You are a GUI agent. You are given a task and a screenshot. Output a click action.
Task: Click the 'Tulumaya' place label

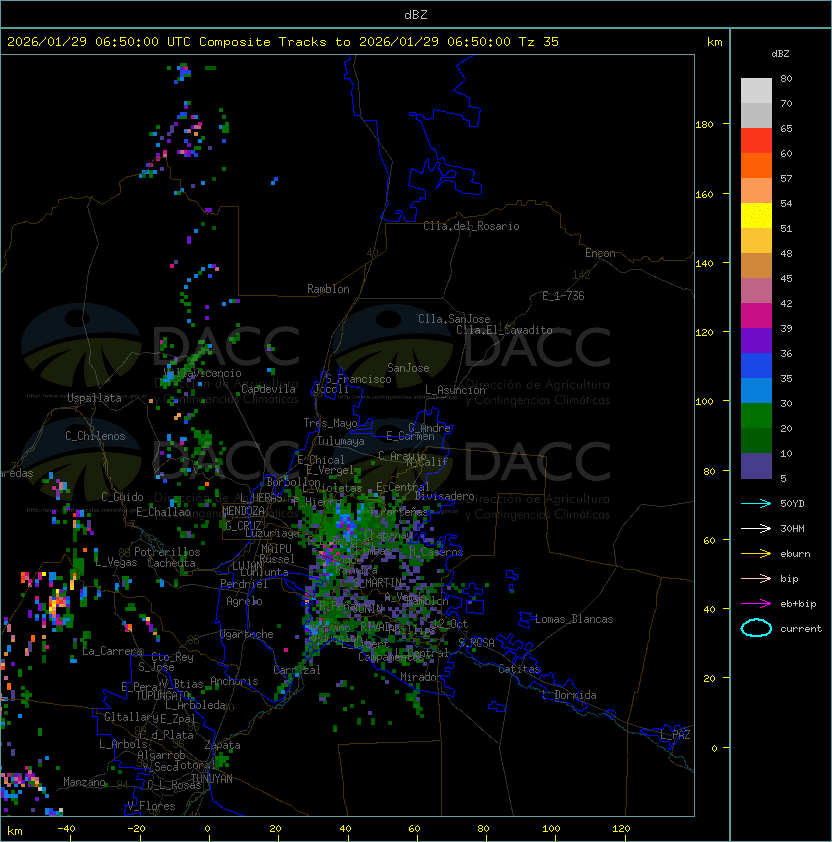(x=341, y=441)
